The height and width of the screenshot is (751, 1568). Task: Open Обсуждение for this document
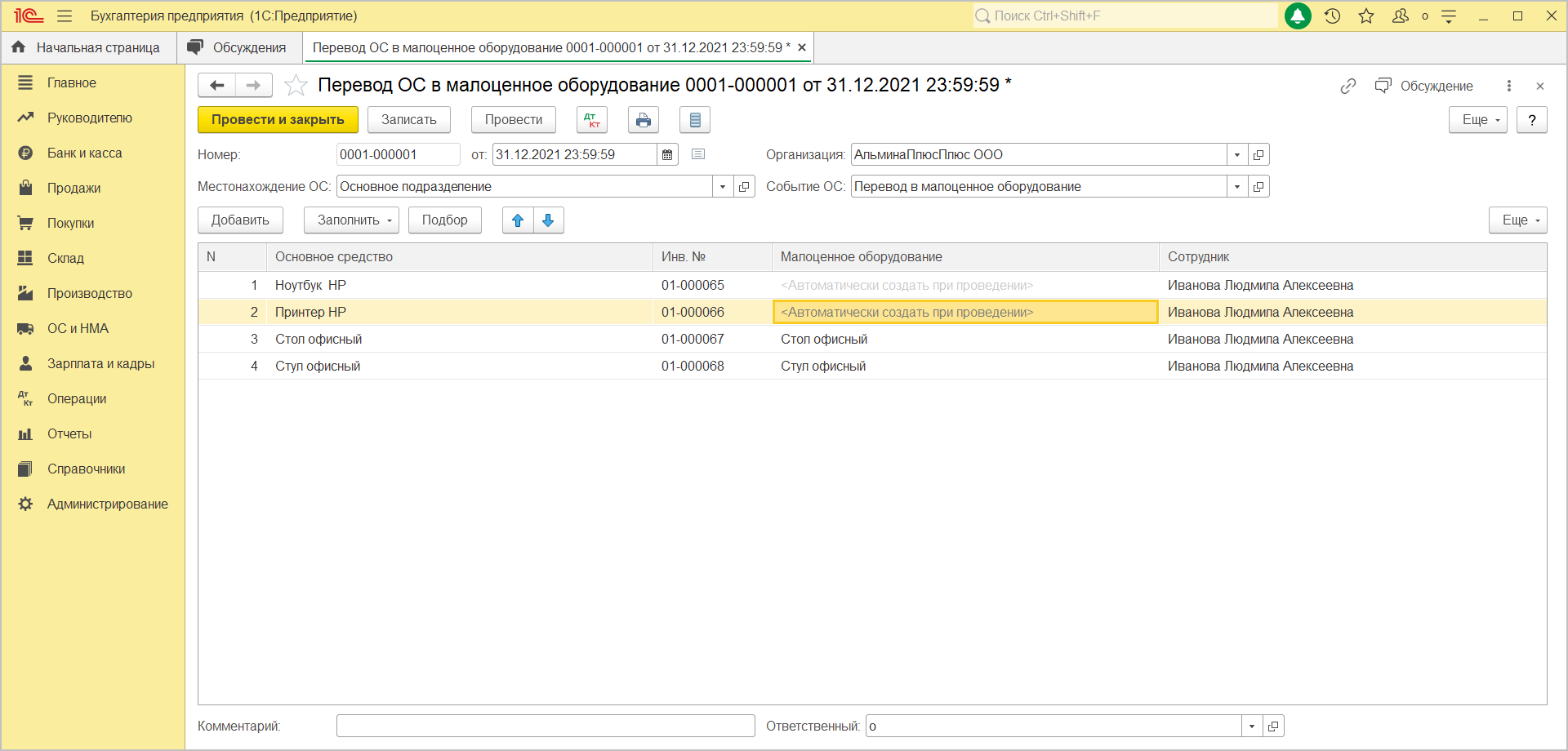pos(1424,86)
